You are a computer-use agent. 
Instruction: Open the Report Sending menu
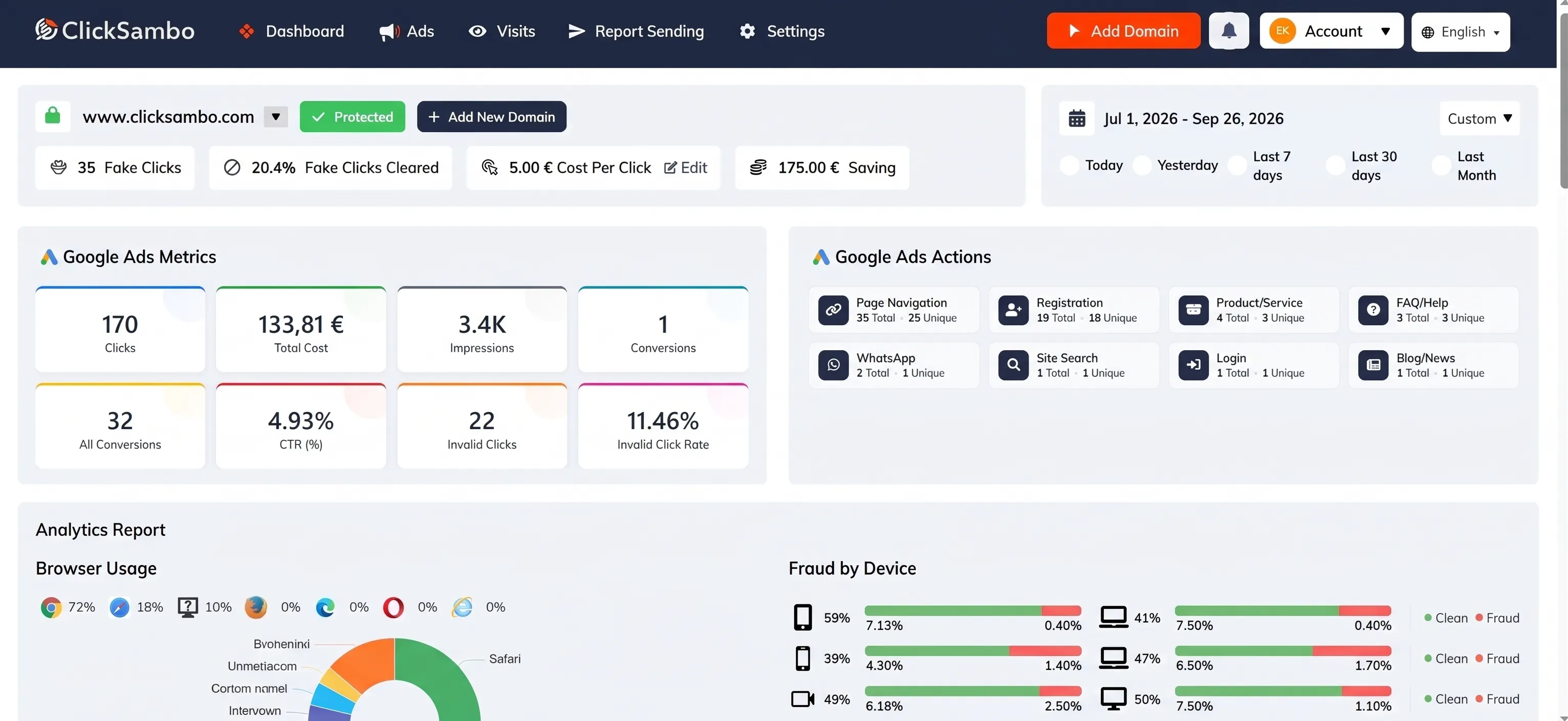(x=636, y=31)
